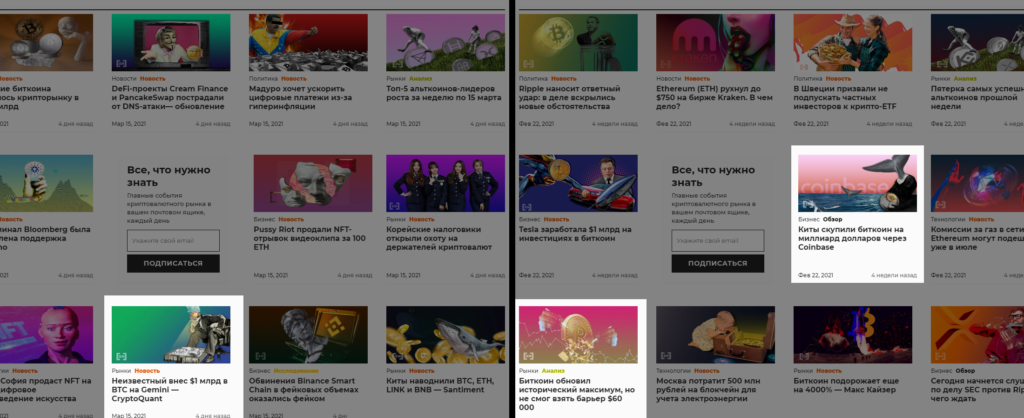1024x418 pixels.
Task: Open Korean tax officers article image
Action: pos(445,183)
